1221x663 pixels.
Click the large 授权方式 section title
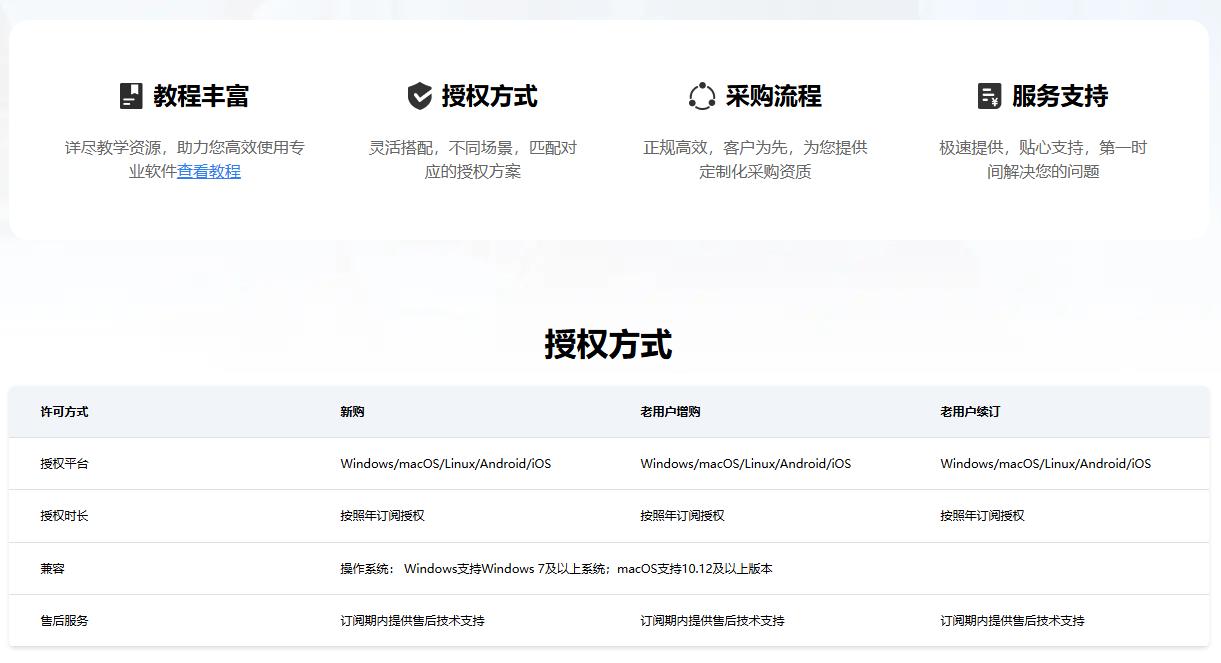[x=608, y=344]
